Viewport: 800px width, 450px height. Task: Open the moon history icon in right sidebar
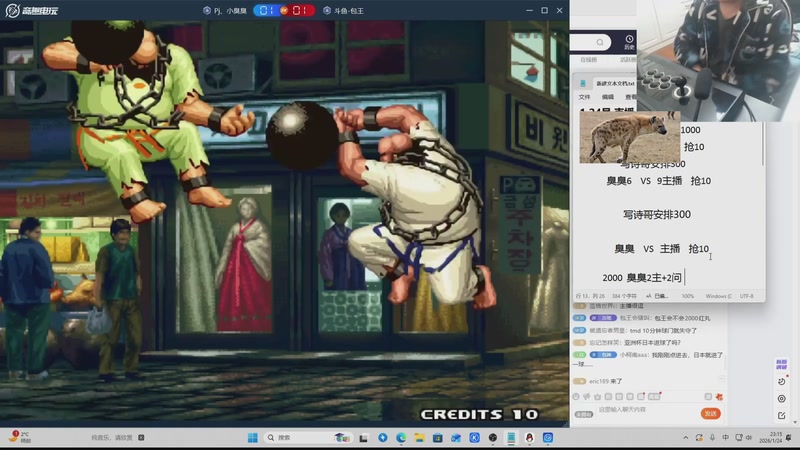click(781, 381)
